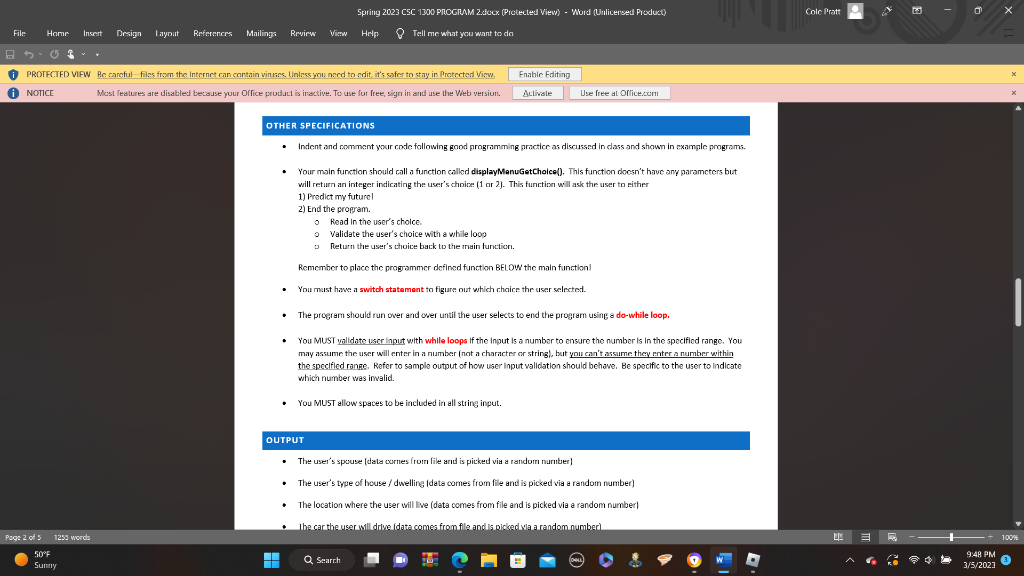Click the Enable Editing button
Image resolution: width=1024 pixels, height=576 pixels.
(x=543, y=73)
